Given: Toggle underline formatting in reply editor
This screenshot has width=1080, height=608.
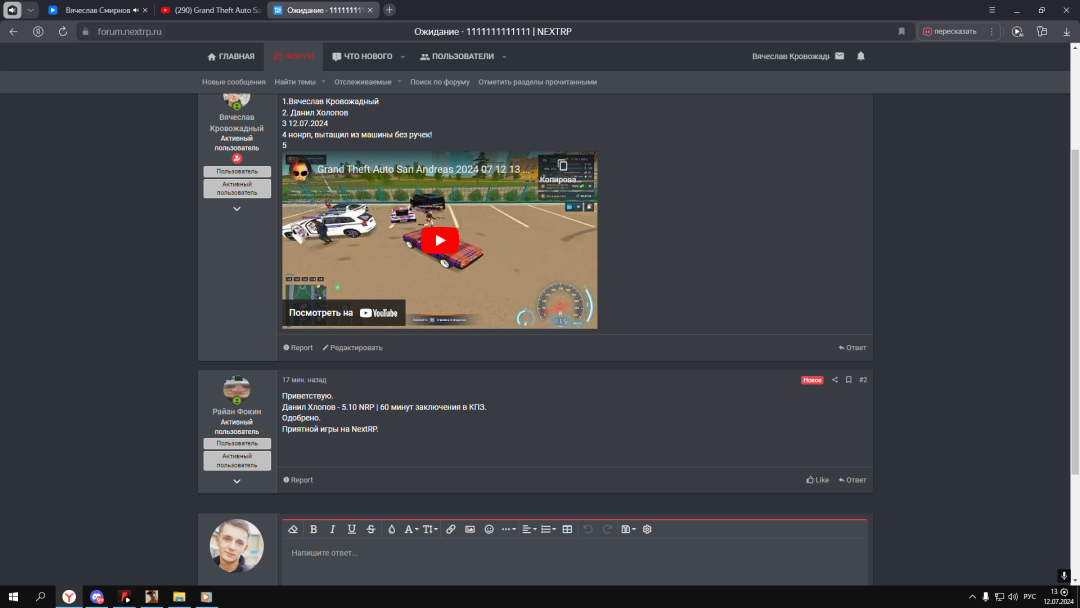Looking at the screenshot, I should pos(351,530).
